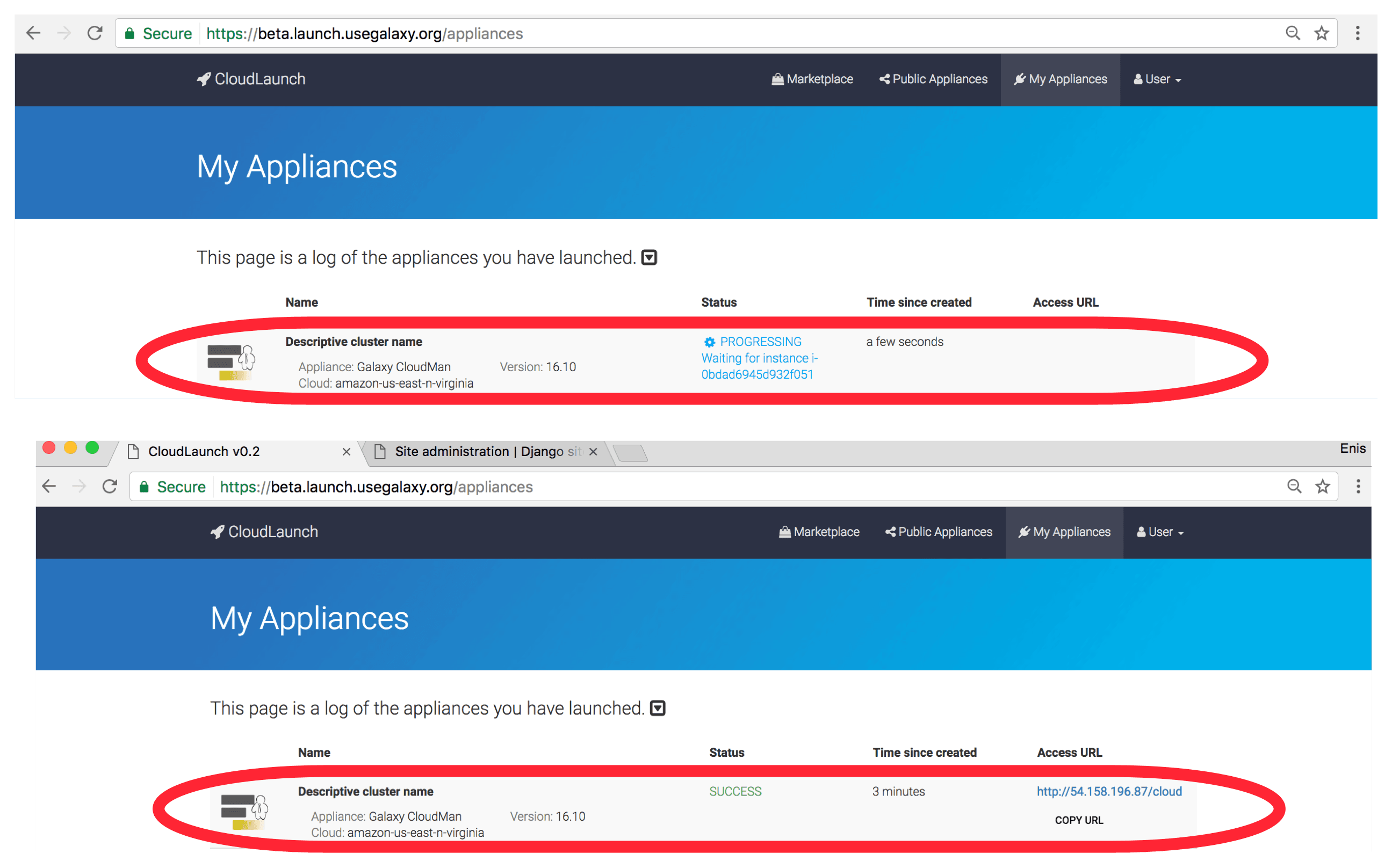Click the zoom magnifier icon in the lower address bar
This screenshot has width=1392, height=868.
coord(1294,487)
